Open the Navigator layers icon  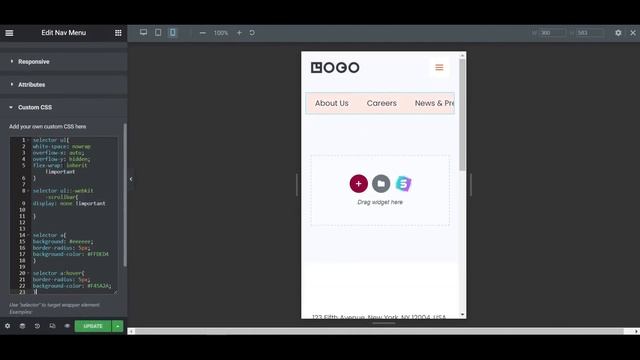22,326
